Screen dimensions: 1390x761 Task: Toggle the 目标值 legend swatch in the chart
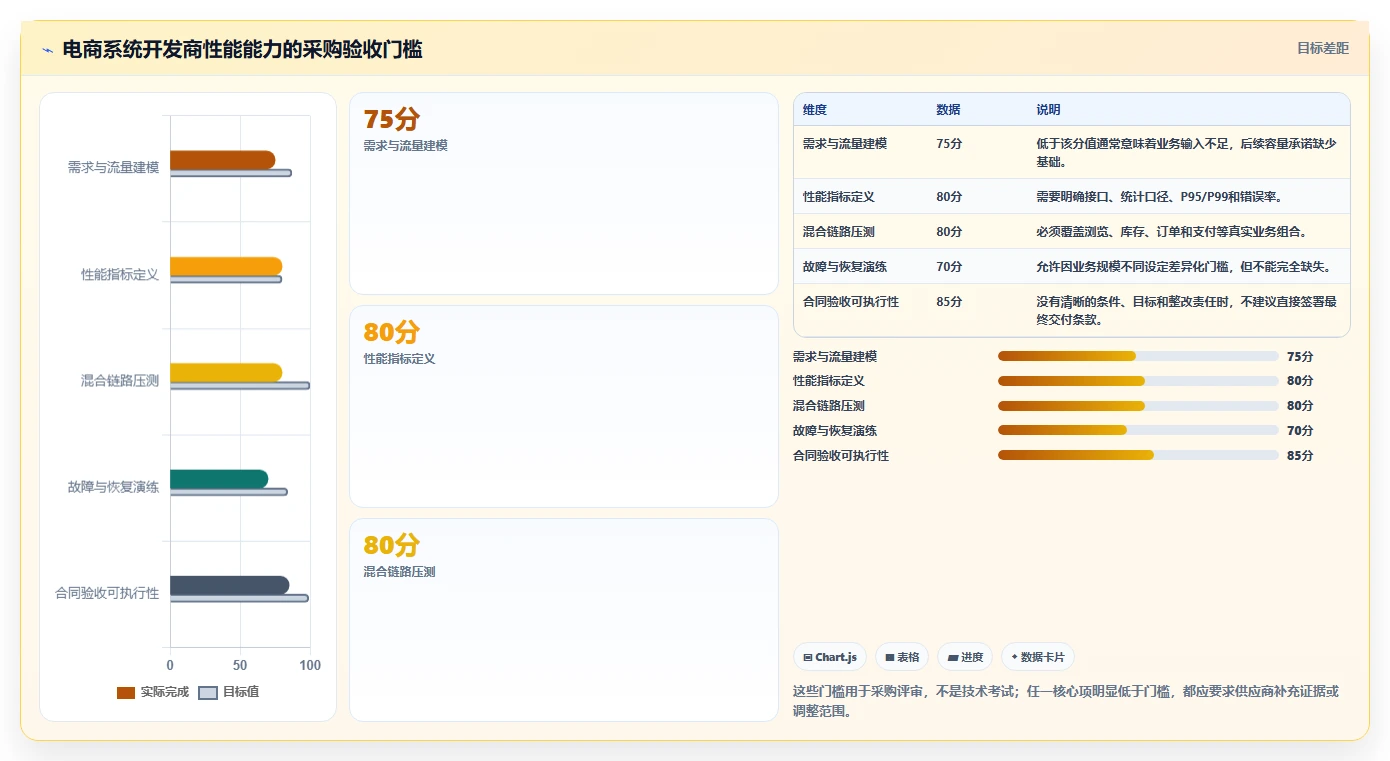pyautogui.click(x=208, y=692)
